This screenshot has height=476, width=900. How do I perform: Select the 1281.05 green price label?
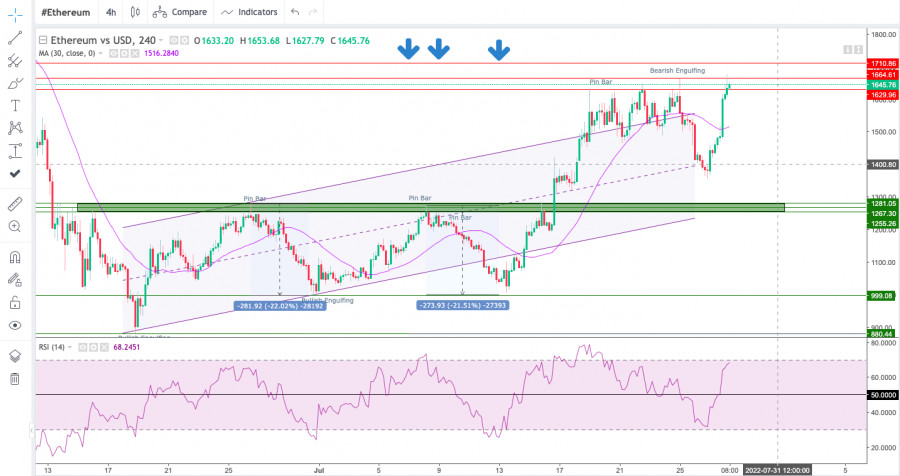[x=883, y=204]
